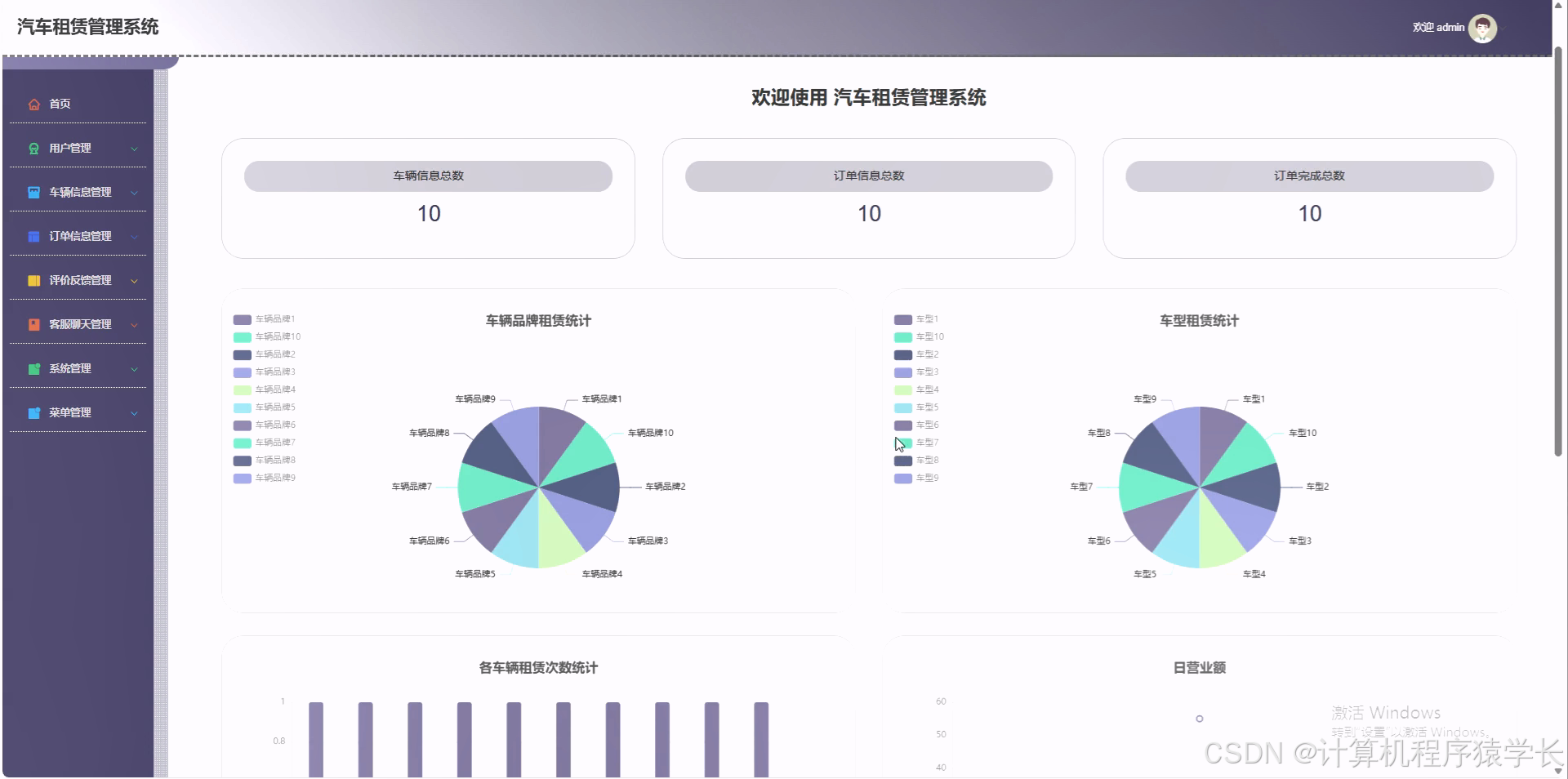
Task: Click the 评价反馈管理 sidebar icon
Action: coord(33,280)
